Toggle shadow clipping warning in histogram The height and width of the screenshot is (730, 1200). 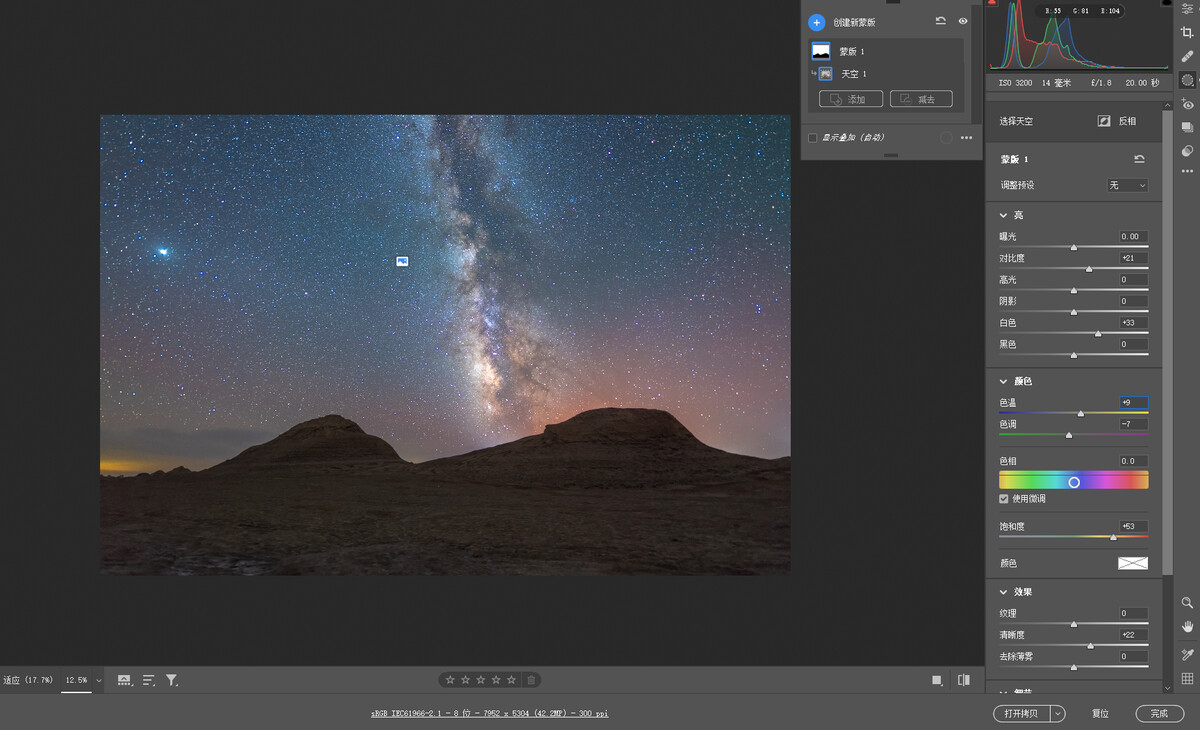tap(992, 3)
